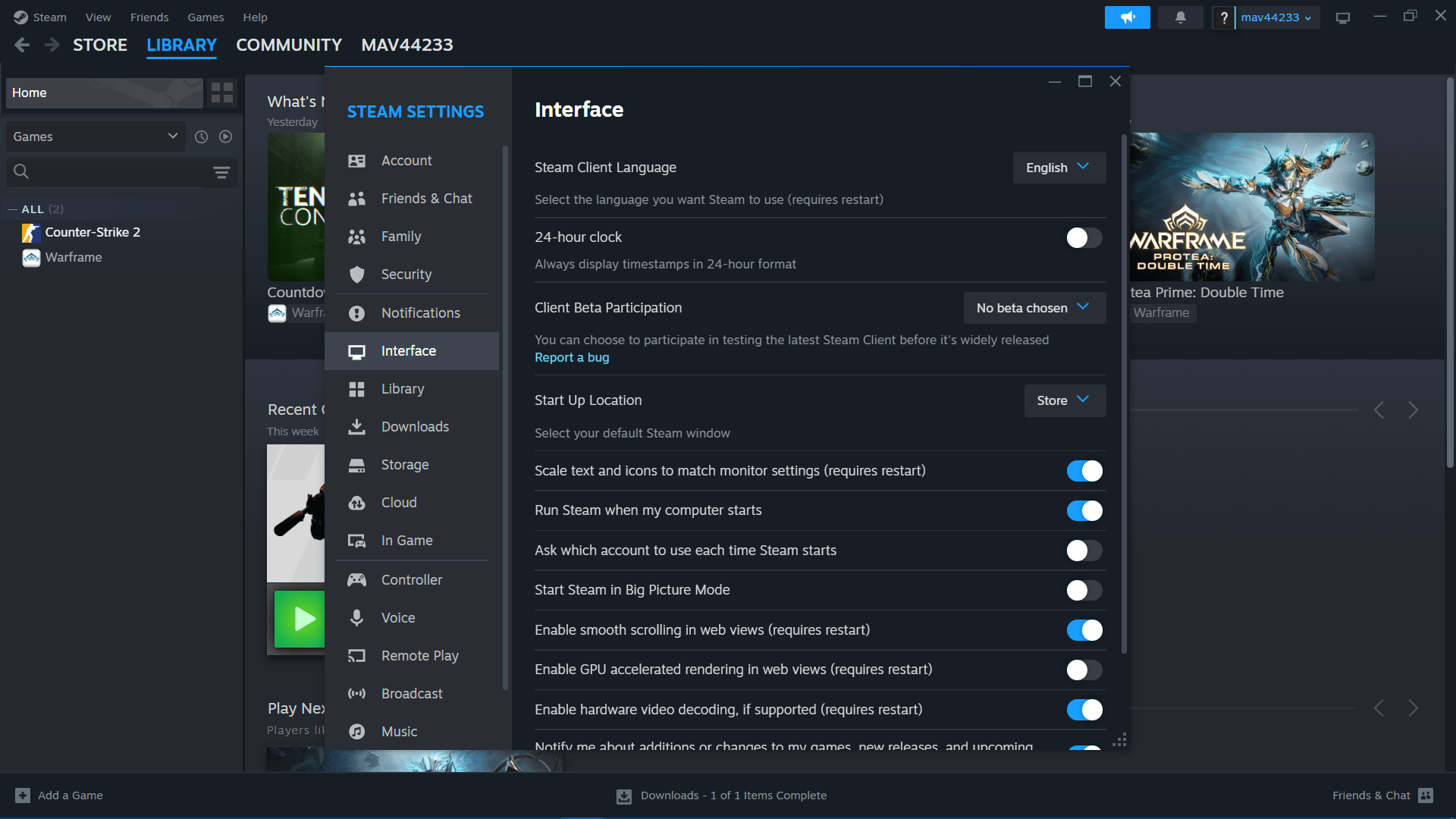
Task: Click the Add a Game plus icon
Action: (23, 795)
